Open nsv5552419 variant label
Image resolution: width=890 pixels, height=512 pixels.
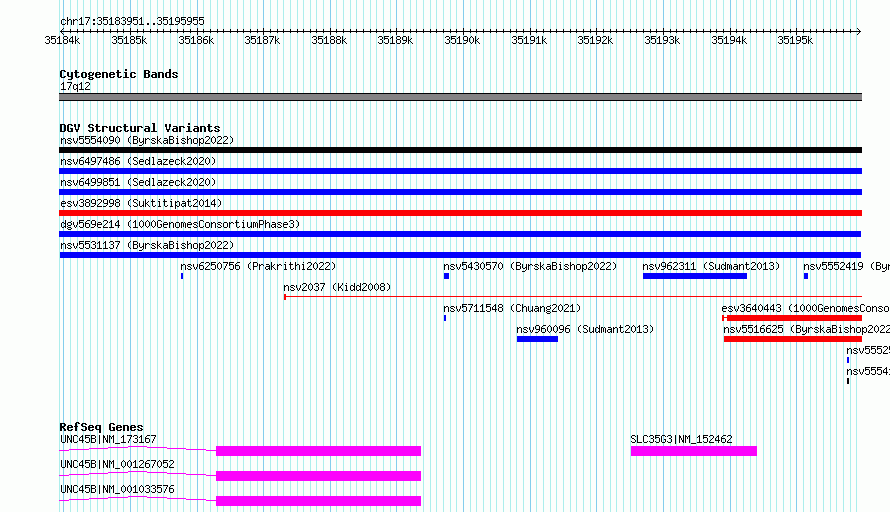846,266
